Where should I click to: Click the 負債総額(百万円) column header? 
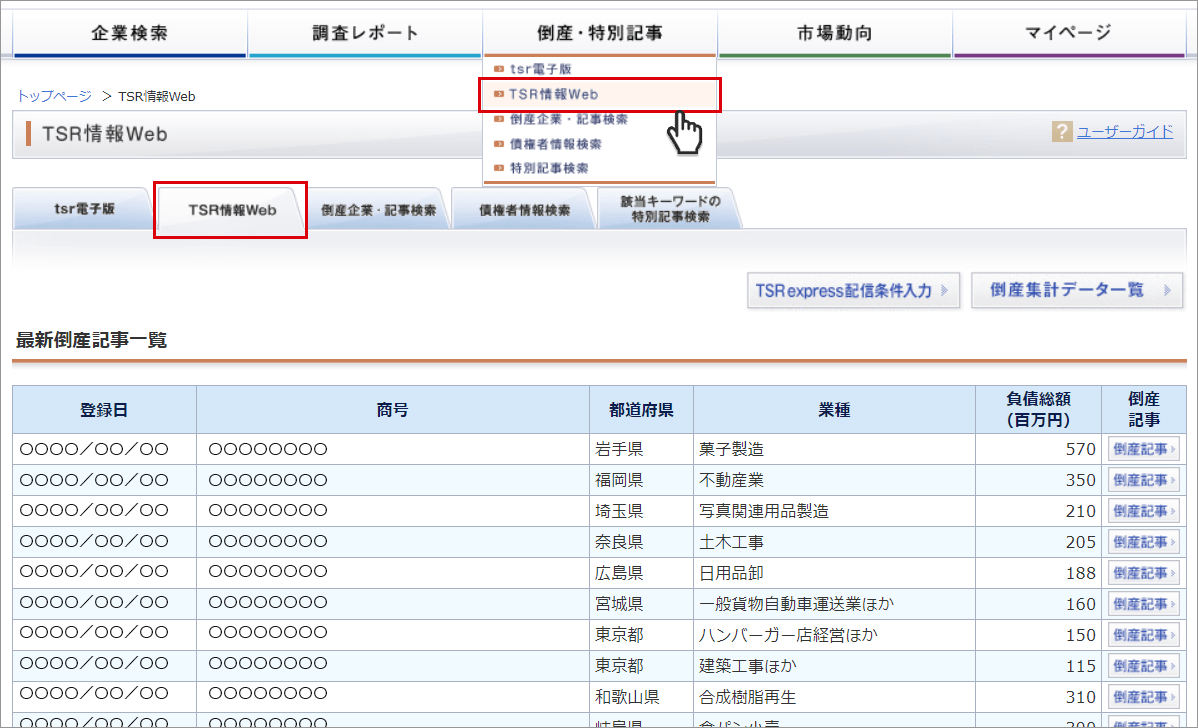(x=1038, y=409)
